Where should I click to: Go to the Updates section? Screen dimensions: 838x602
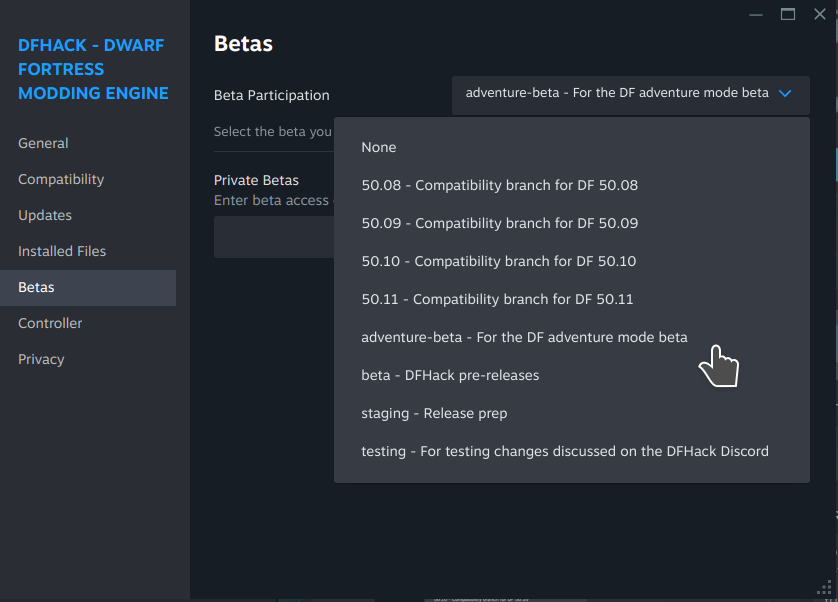[x=45, y=215]
